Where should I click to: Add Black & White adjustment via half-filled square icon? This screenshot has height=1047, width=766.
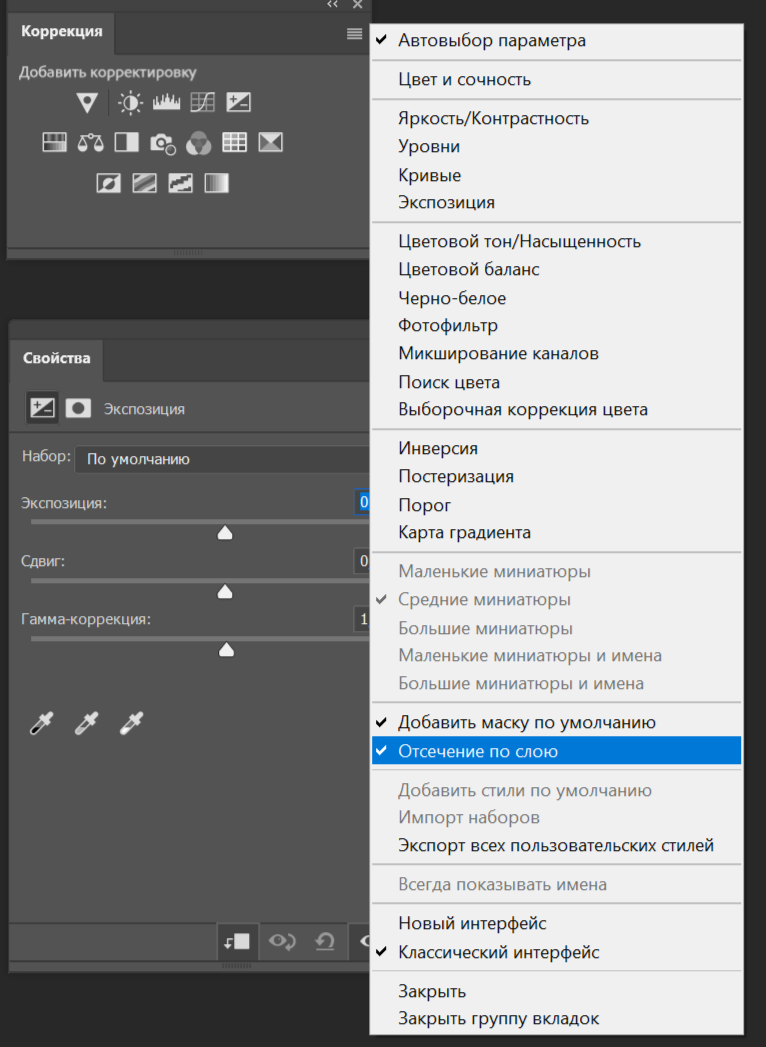126,142
